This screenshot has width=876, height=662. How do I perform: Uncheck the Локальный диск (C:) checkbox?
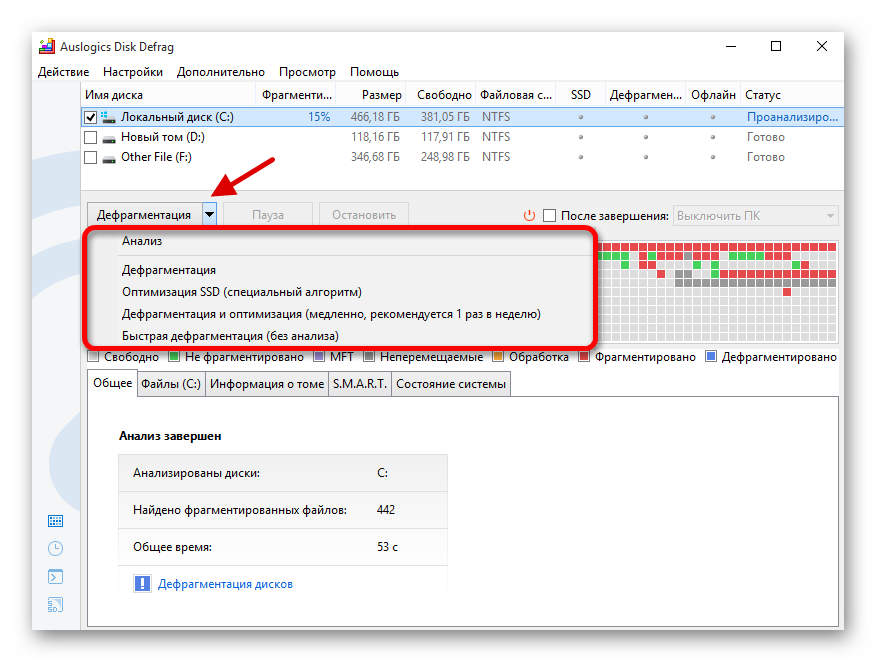91,117
